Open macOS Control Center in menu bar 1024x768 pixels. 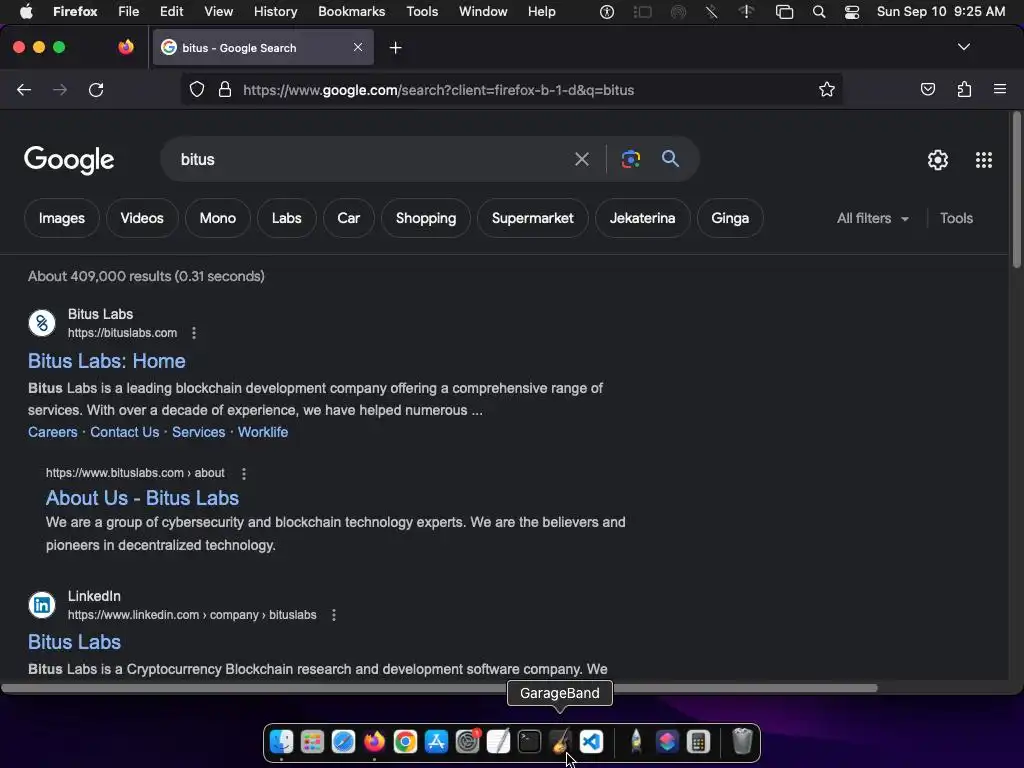[852, 12]
